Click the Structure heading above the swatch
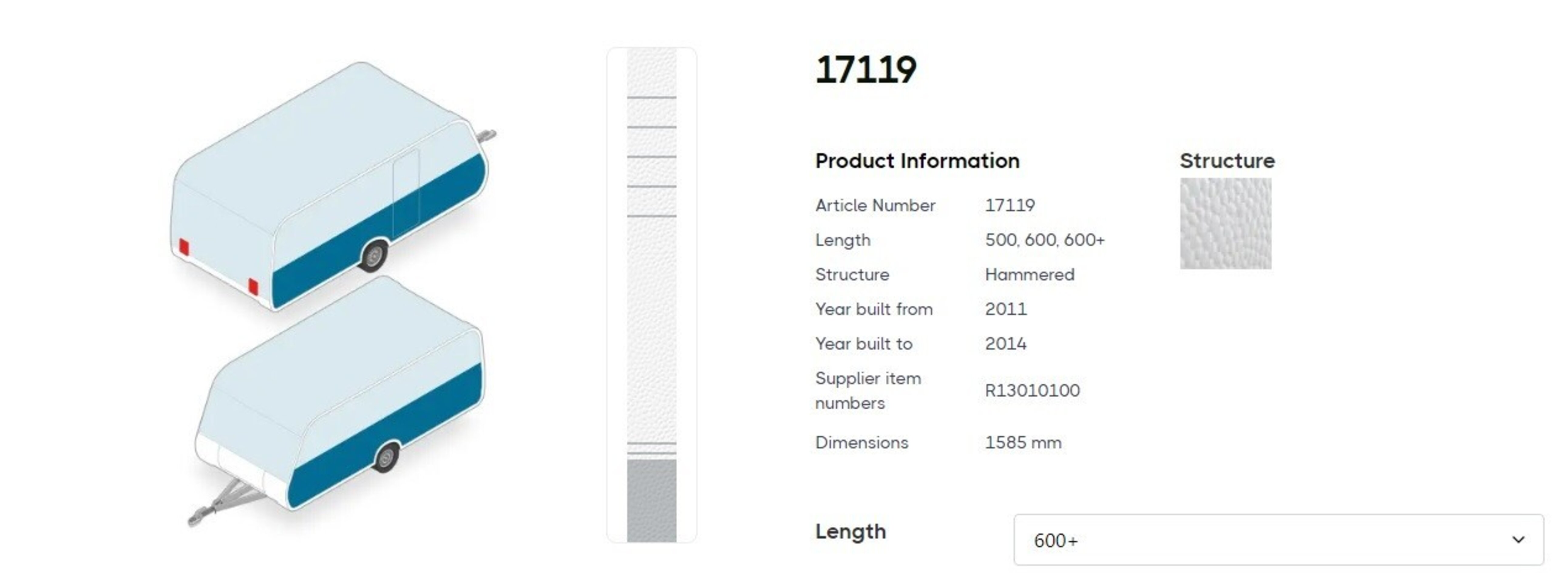 pyautogui.click(x=1227, y=161)
